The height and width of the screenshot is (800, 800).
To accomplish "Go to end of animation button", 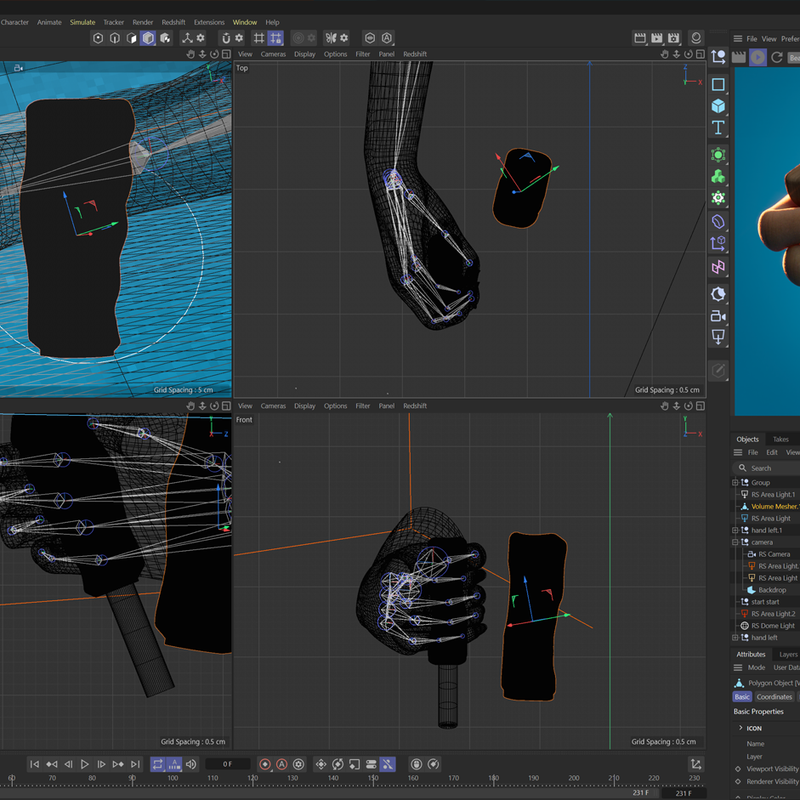I will (x=135, y=764).
